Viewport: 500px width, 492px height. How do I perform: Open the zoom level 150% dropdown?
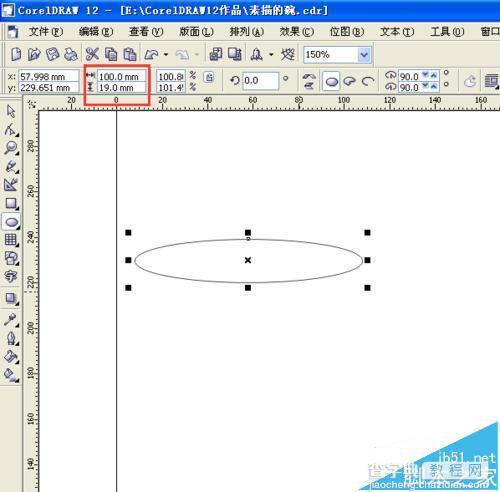[x=364, y=54]
